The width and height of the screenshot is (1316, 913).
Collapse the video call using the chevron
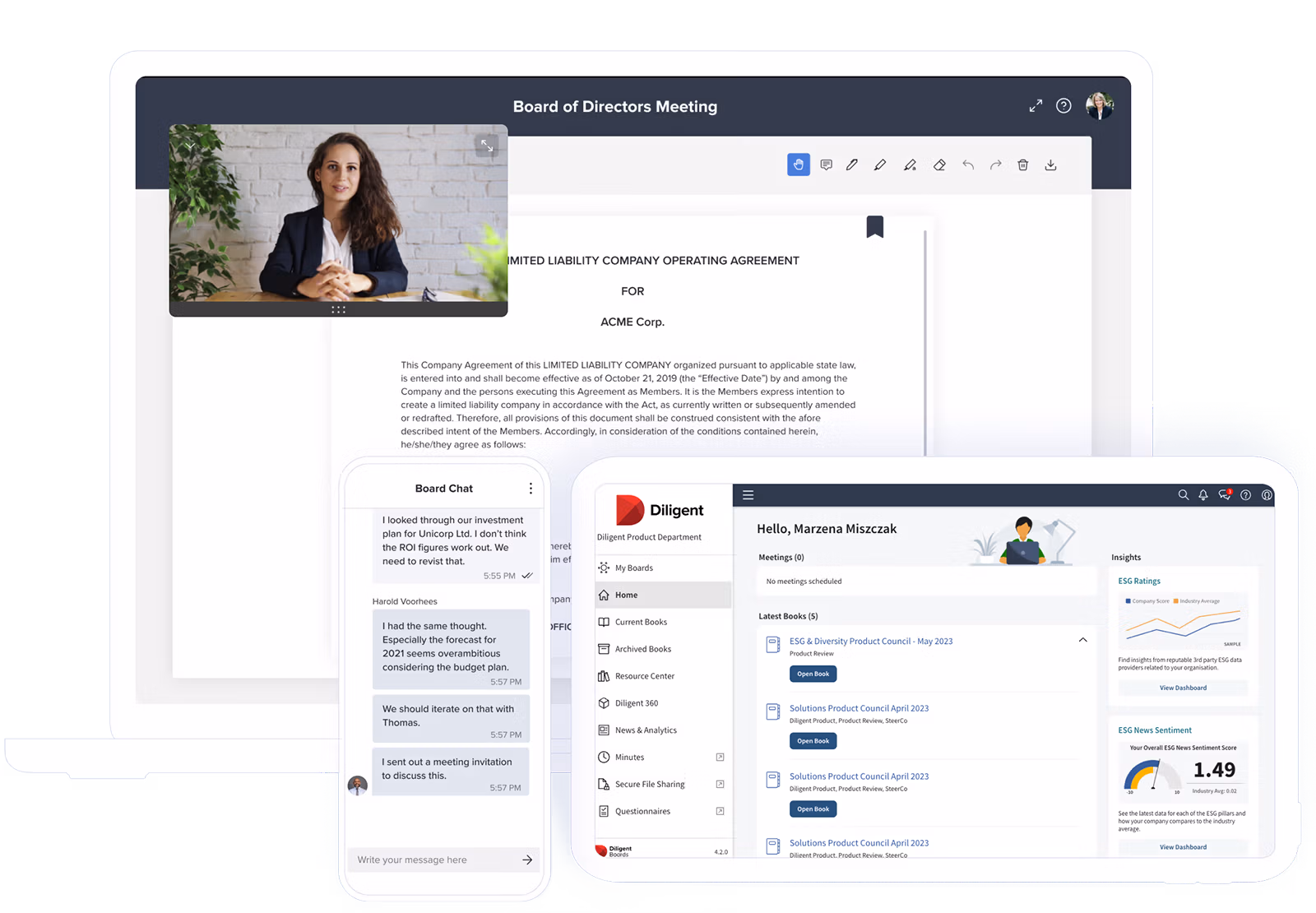point(190,146)
